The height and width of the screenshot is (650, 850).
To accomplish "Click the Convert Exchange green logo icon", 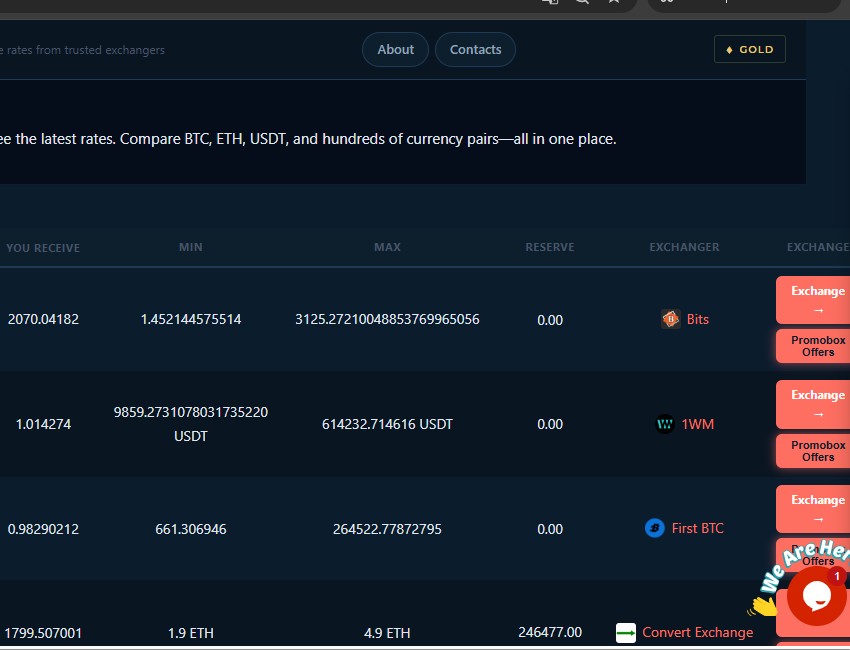I will click(627, 632).
